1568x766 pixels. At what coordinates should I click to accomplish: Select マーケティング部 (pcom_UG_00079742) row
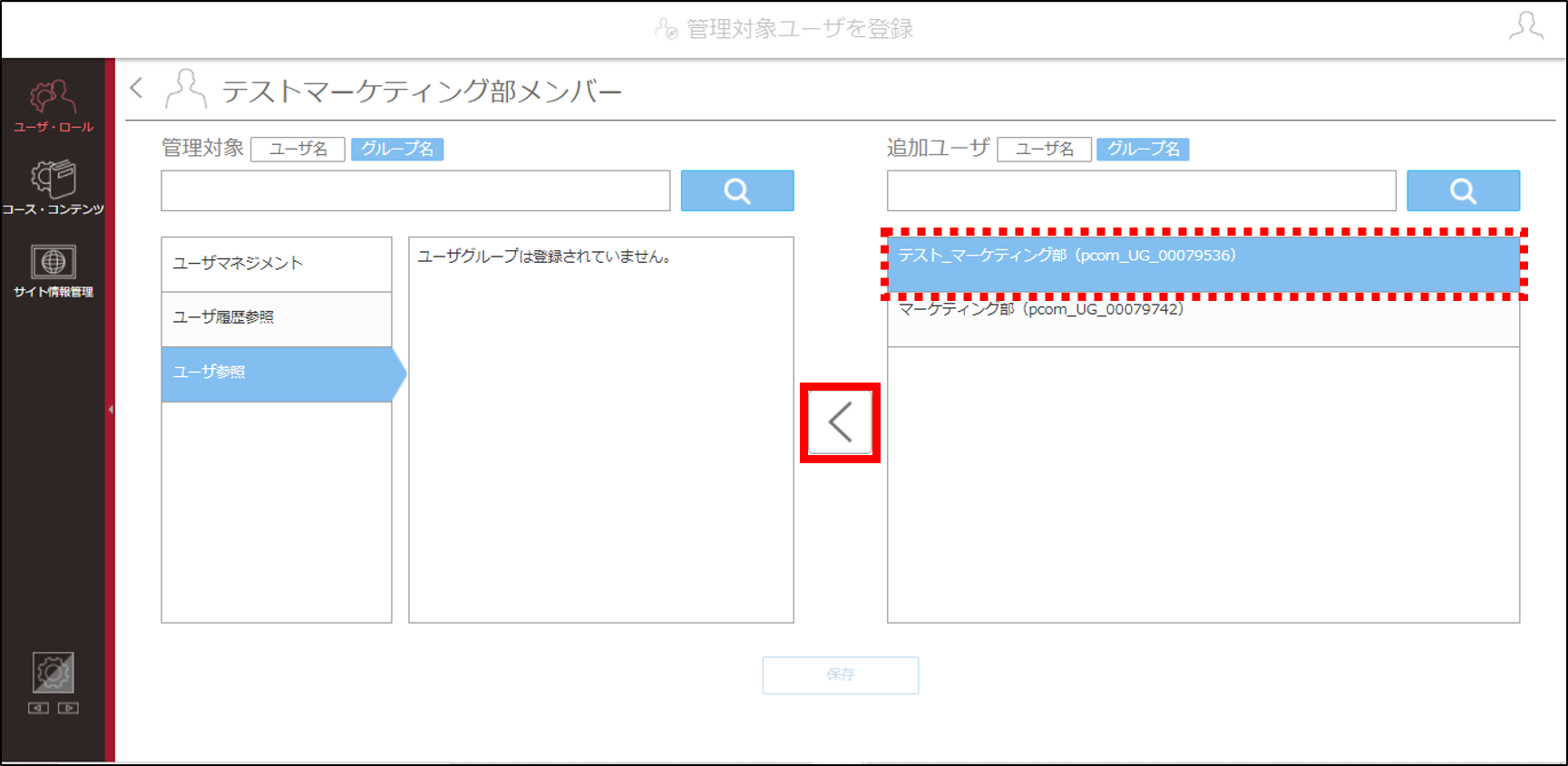pos(1203,318)
